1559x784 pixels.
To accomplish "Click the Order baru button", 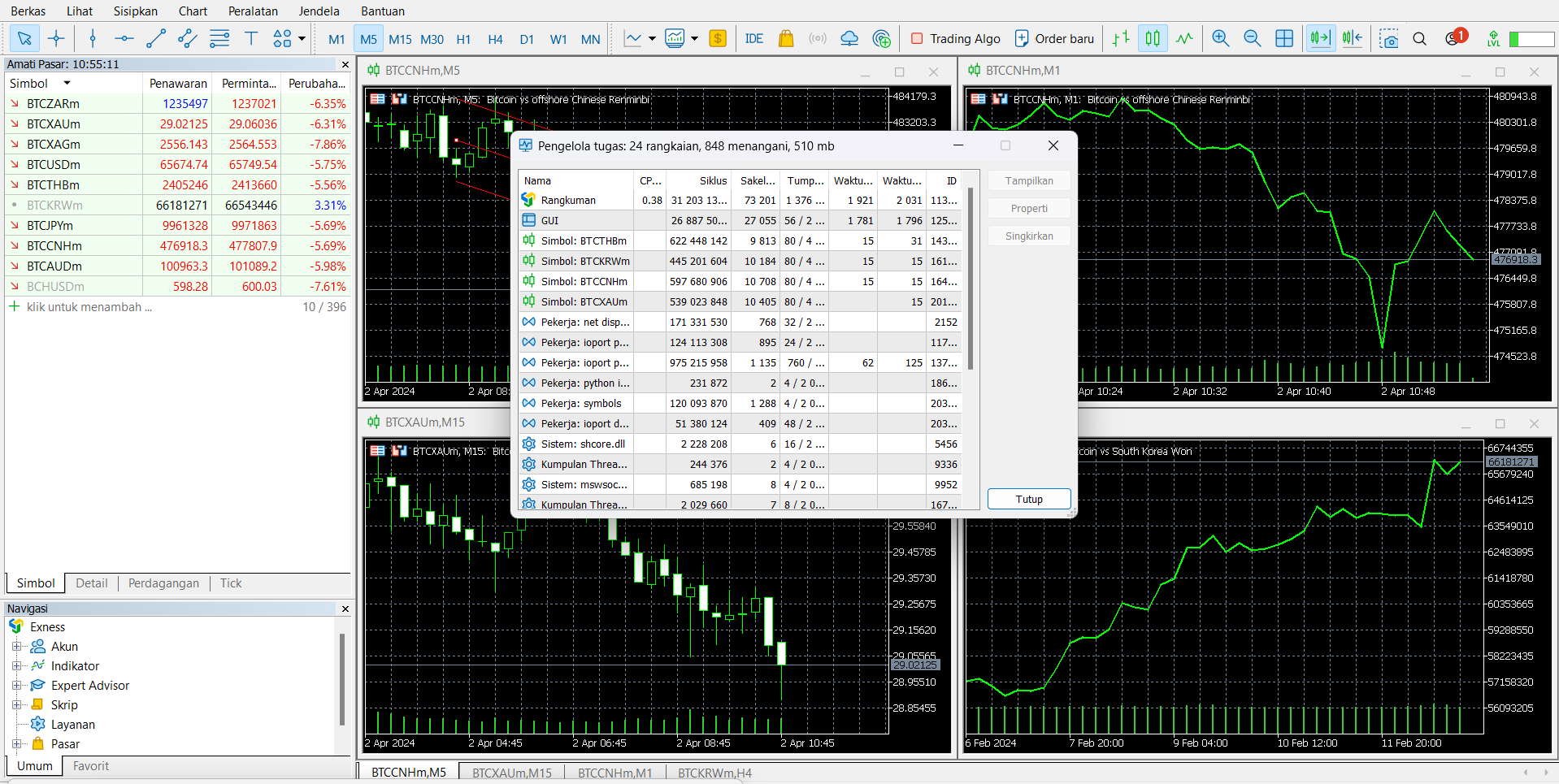I will click(x=1053, y=38).
